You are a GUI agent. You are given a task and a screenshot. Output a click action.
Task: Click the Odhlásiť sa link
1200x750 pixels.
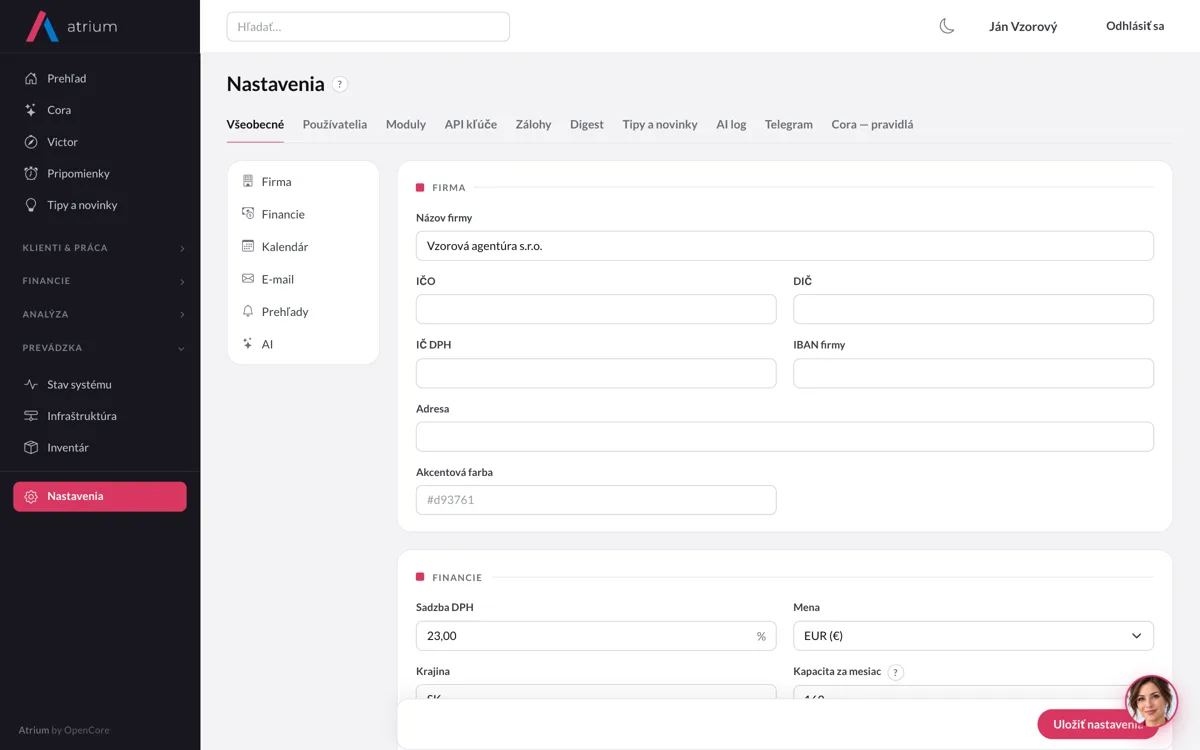[1135, 26]
